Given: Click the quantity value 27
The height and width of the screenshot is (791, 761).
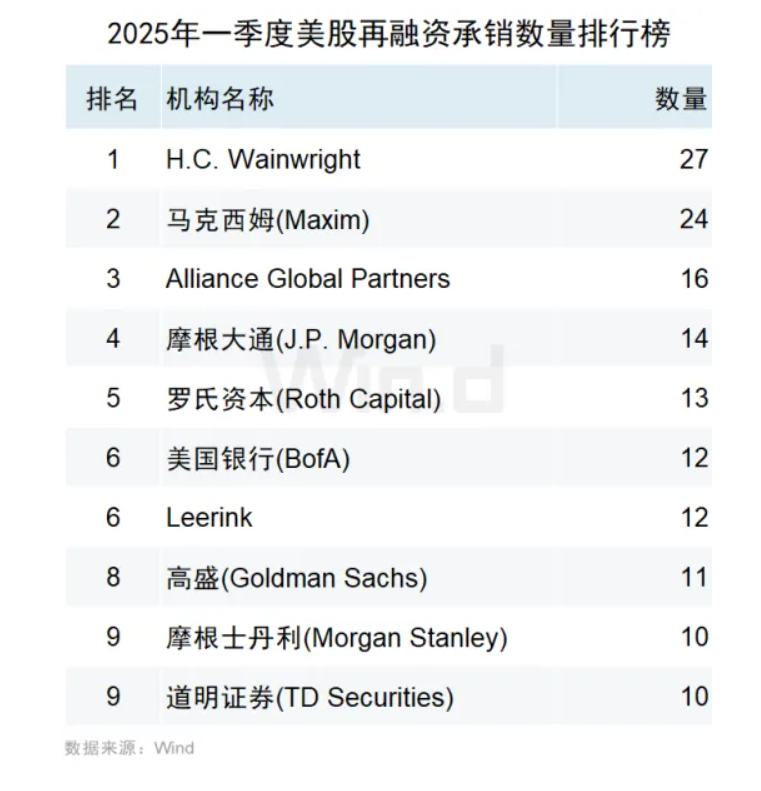Looking at the screenshot, I should tap(693, 159).
